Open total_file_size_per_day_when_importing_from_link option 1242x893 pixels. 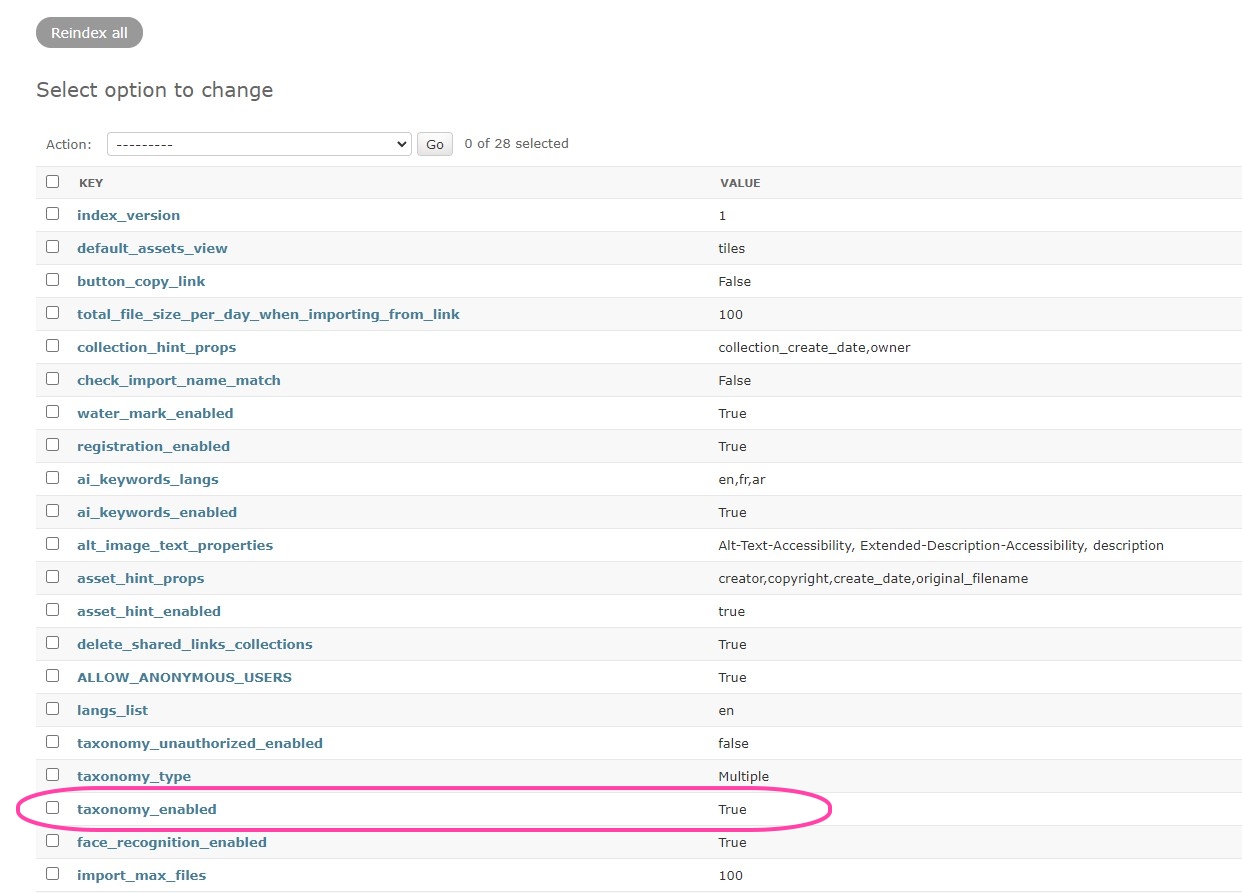point(268,314)
